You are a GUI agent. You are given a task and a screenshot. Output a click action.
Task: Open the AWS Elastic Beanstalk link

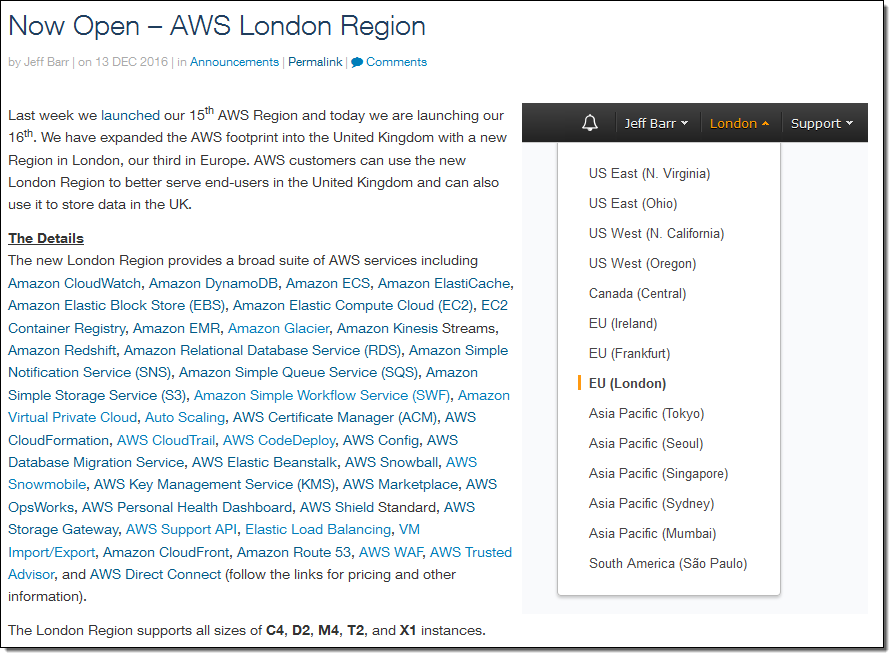click(265, 462)
